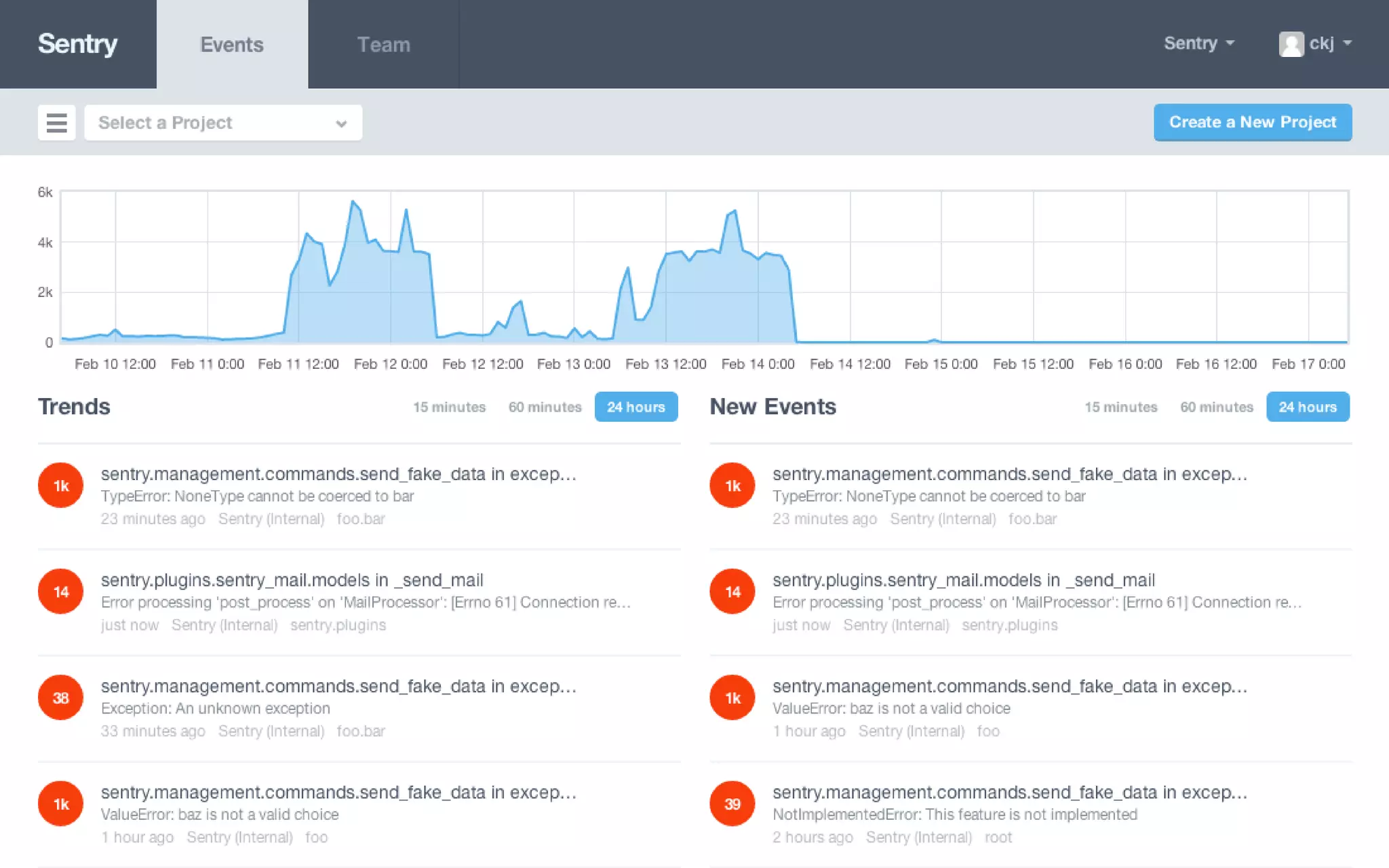
Task: Click the red 39 count badge in New Events
Action: 732,804
